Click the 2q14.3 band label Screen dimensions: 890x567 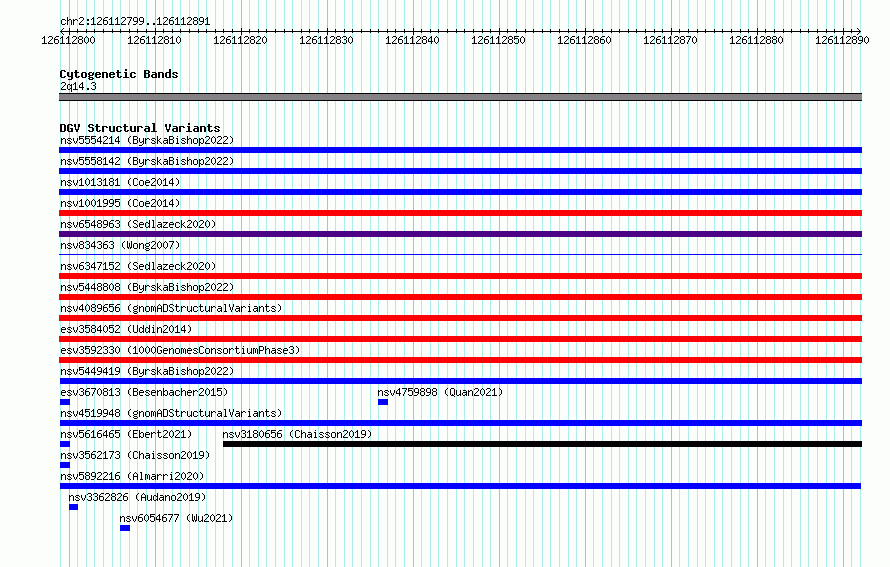(78, 86)
